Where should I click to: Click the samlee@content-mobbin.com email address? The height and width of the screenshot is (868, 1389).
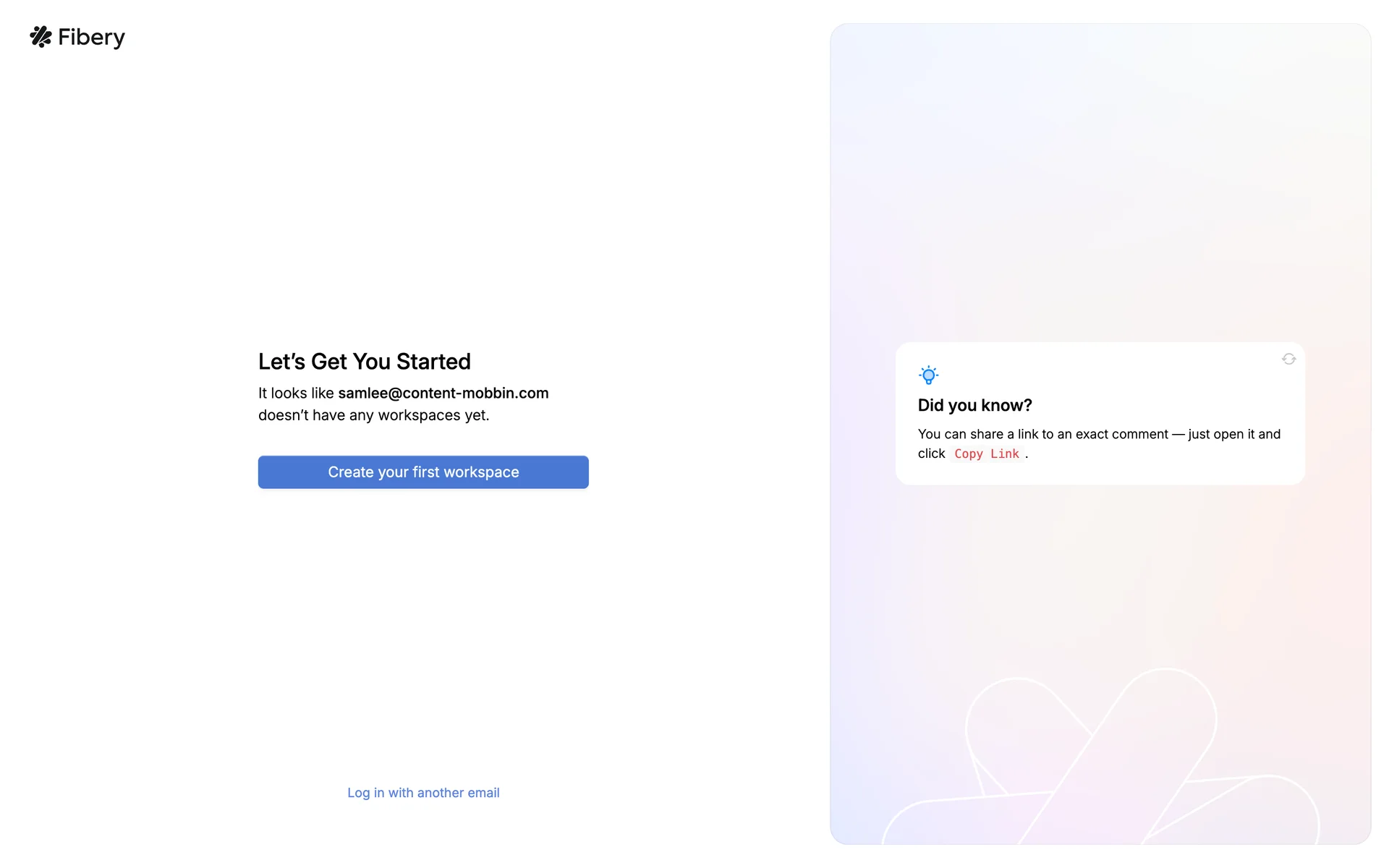pos(443,393)
